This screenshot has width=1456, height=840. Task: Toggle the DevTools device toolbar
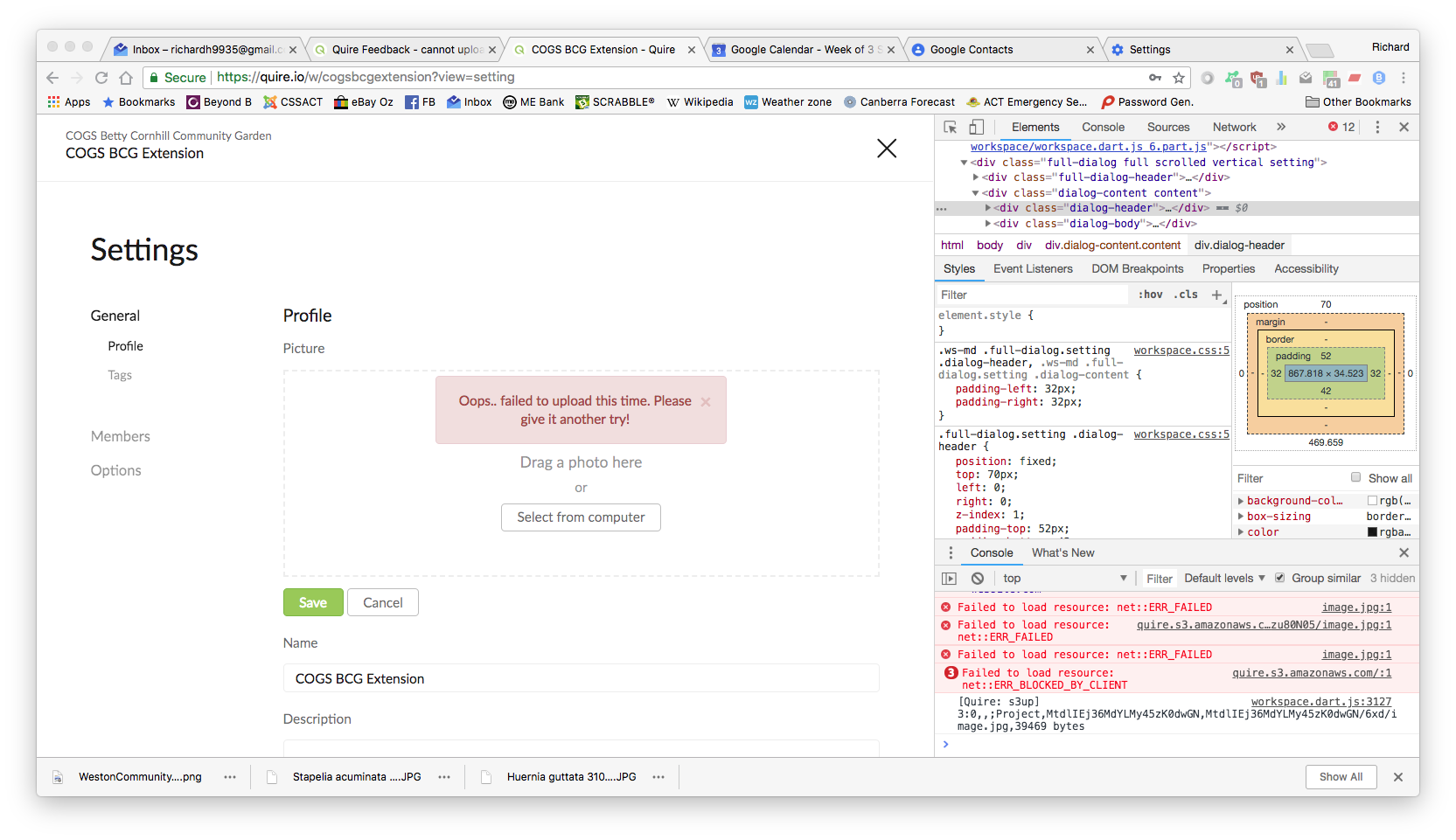click(x=976, y=127)
